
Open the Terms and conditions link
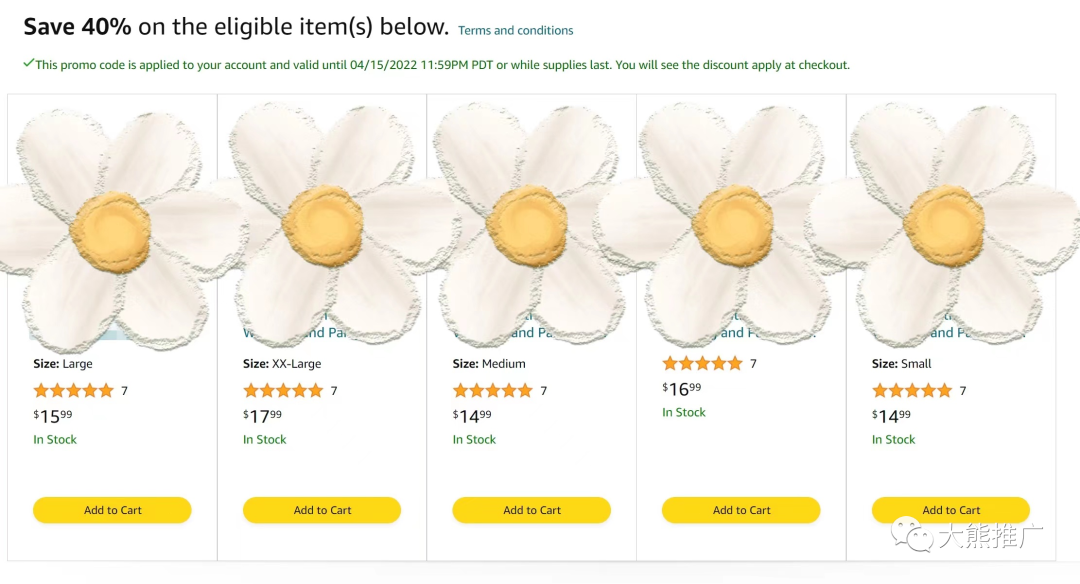[516, 30]
